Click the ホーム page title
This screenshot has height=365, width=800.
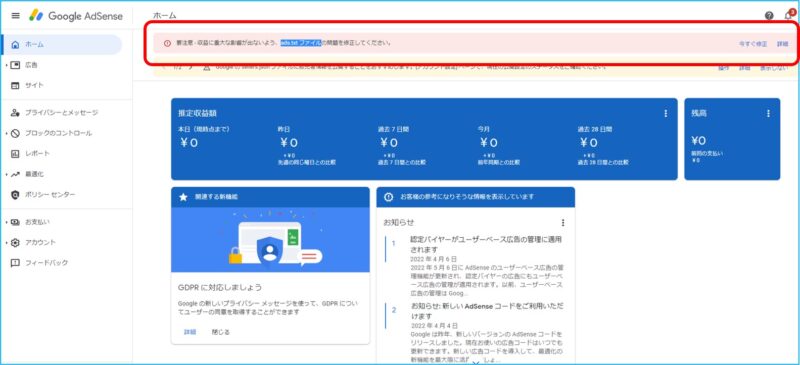click(x=164, y=16)
